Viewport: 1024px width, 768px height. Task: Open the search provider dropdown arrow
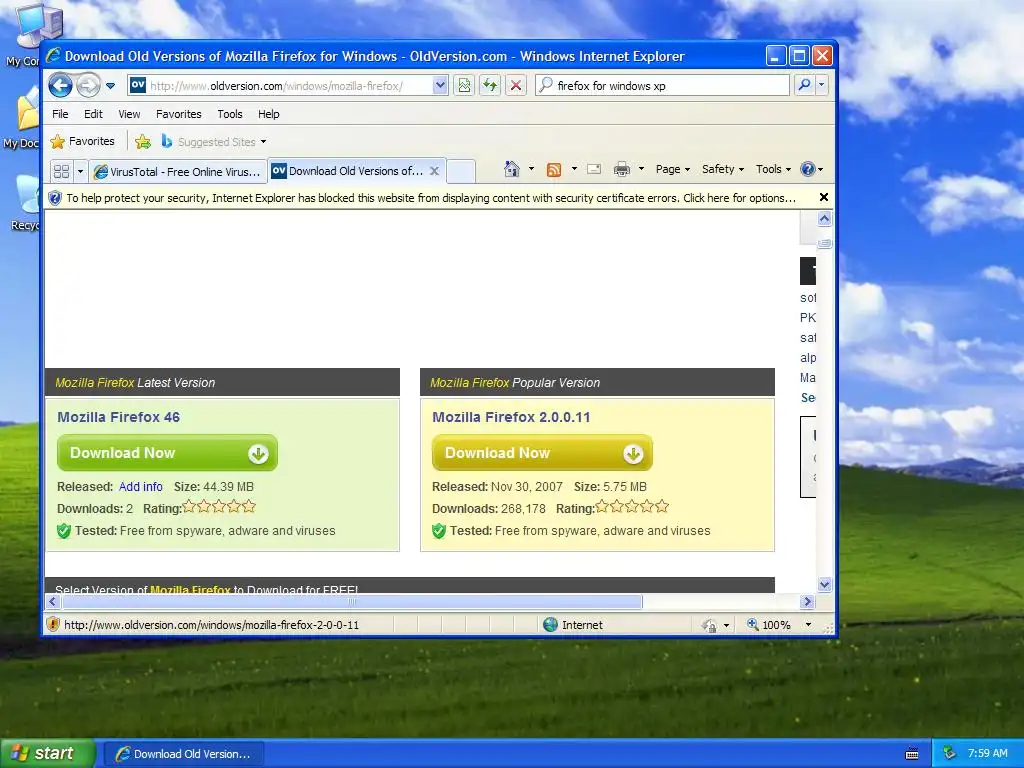822,85
